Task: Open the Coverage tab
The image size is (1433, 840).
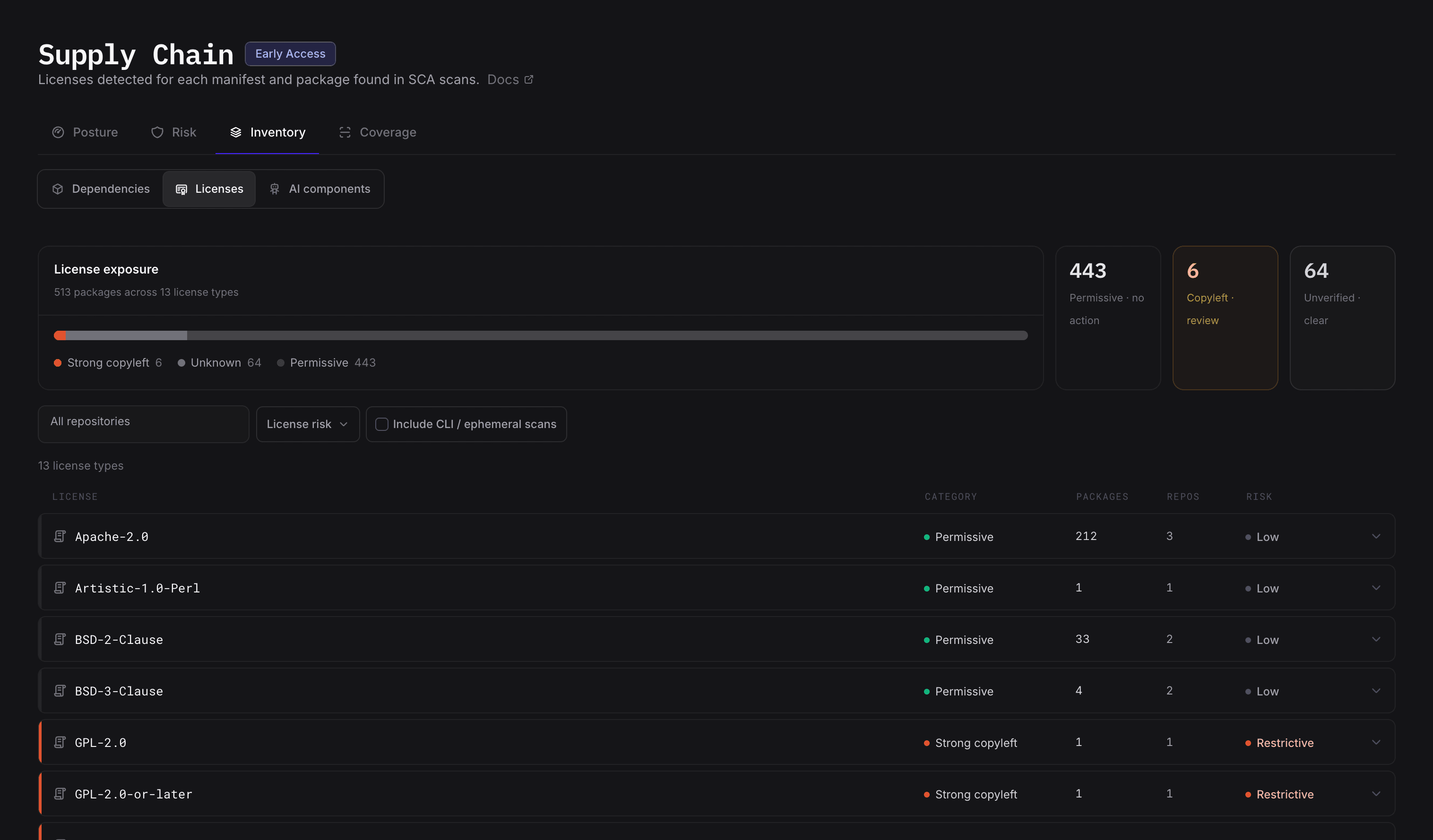Action: click(x=378, y=132)
